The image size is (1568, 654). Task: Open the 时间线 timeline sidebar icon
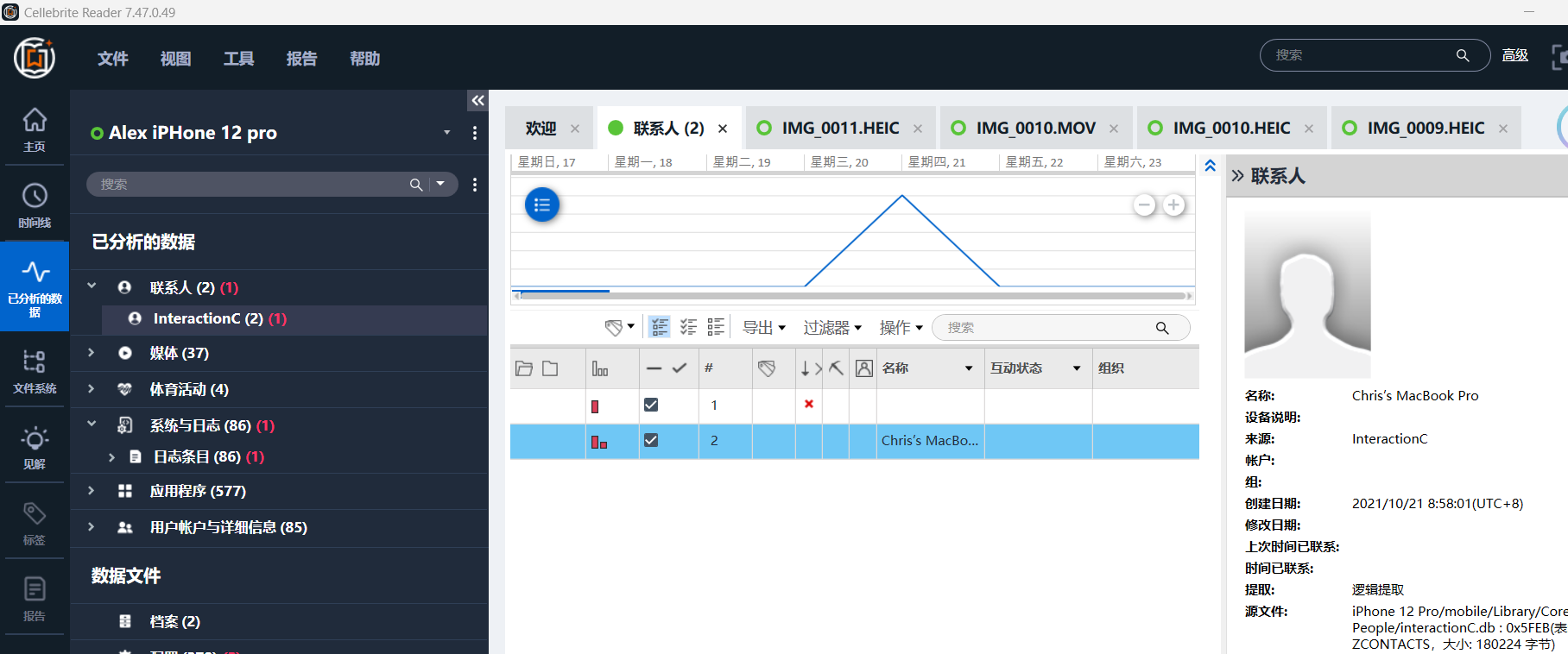pos(35,205)
